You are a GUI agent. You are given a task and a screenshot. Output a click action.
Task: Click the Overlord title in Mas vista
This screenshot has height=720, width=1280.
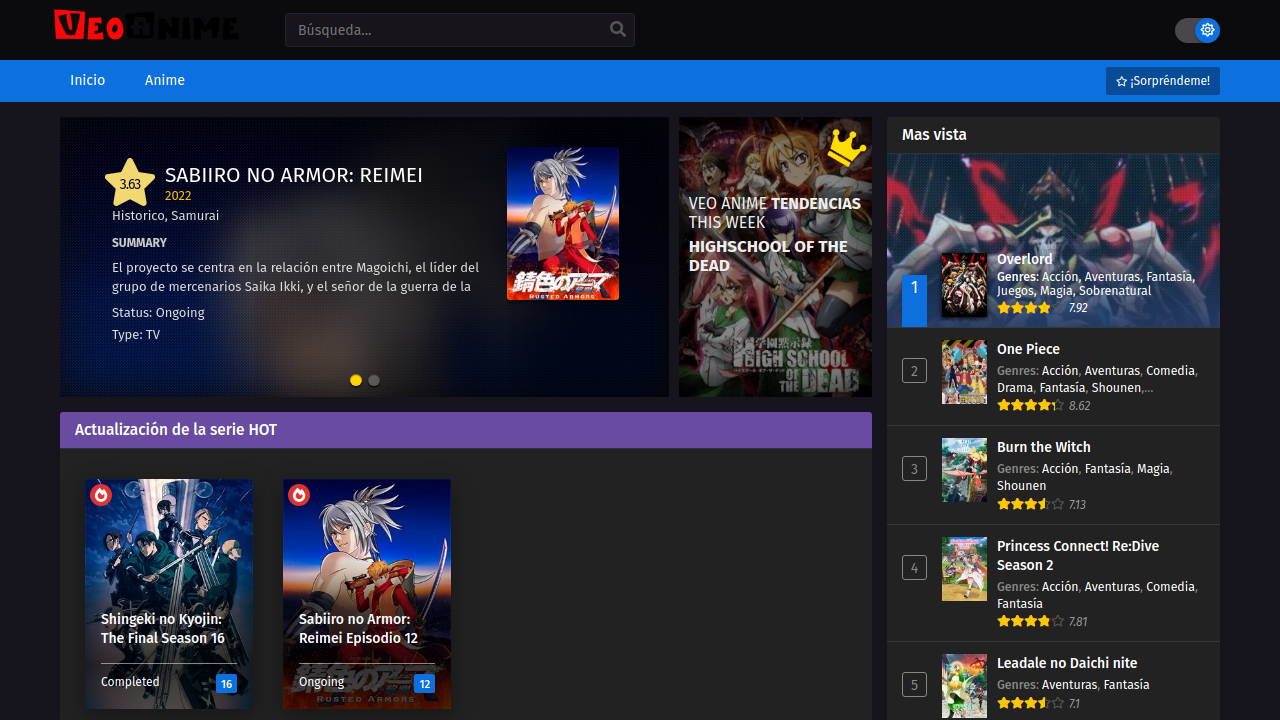[x=1025, y=259]
